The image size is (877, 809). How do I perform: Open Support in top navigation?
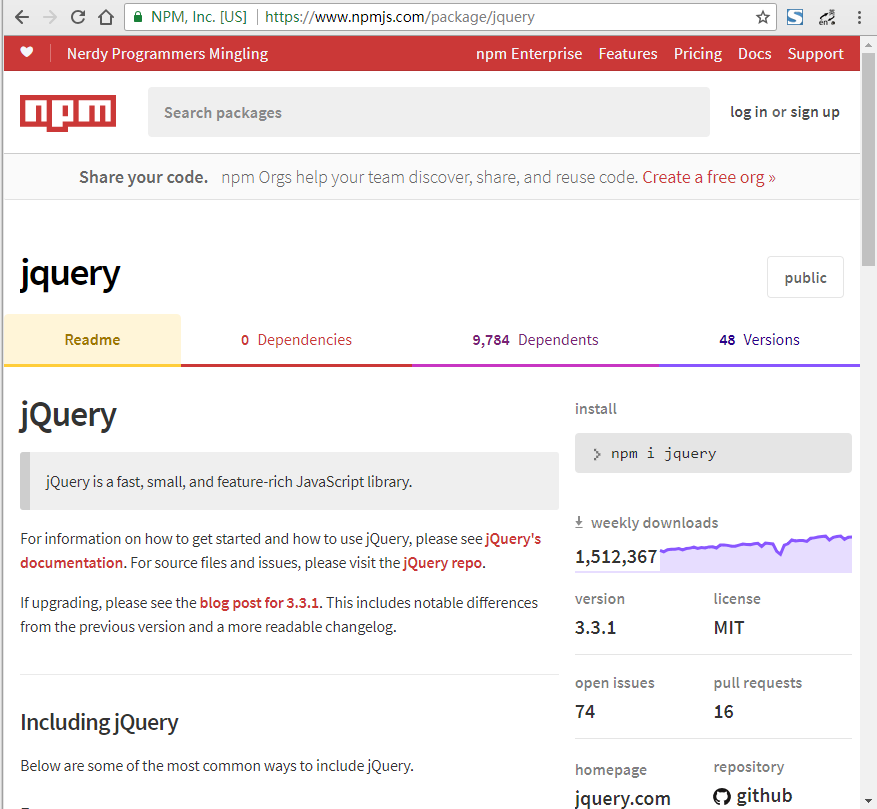click(x=815, y=54)
